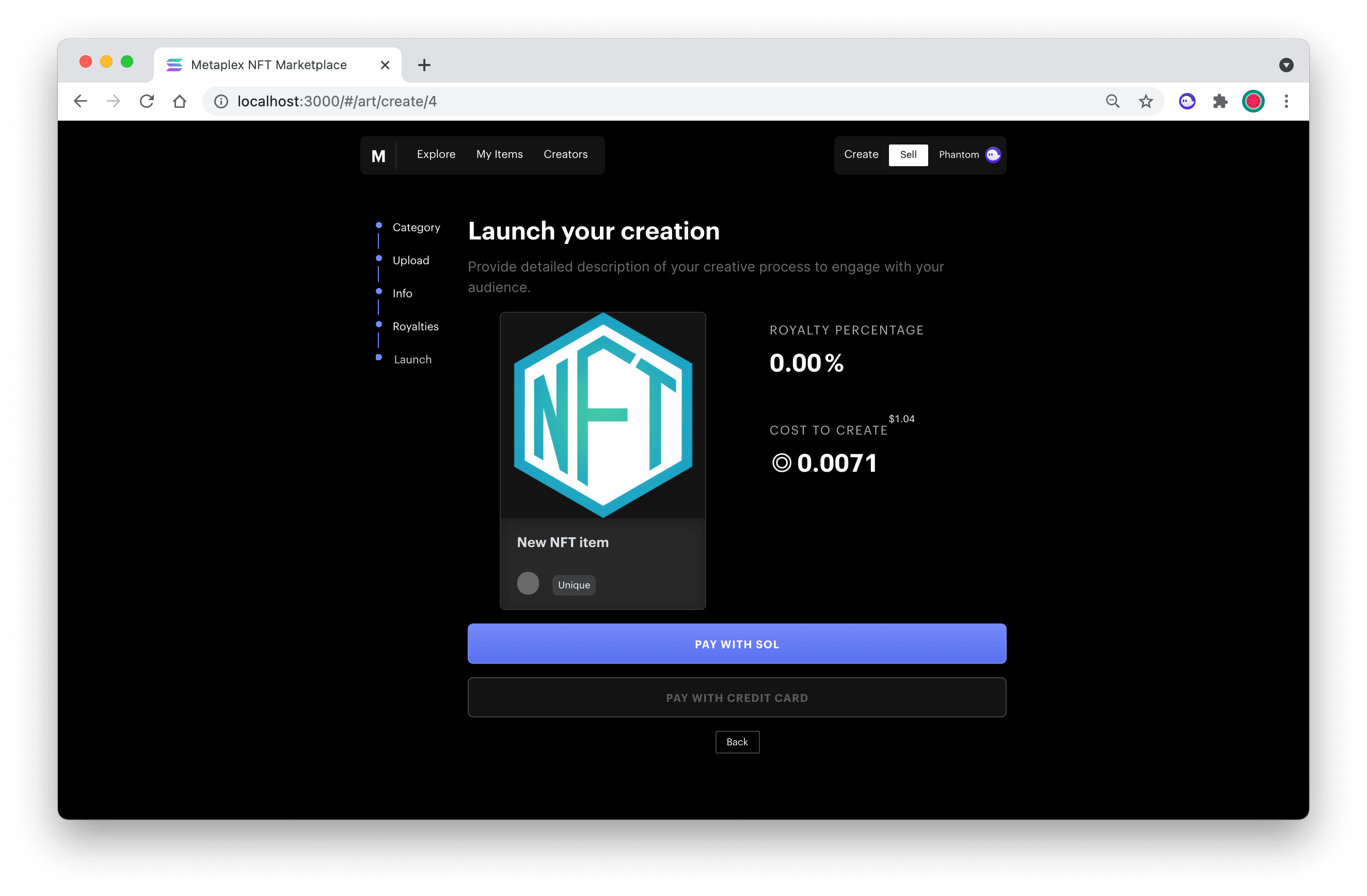Click the site information icon
This screenshot has height=896, width=1367.
[x=221, y=102]
